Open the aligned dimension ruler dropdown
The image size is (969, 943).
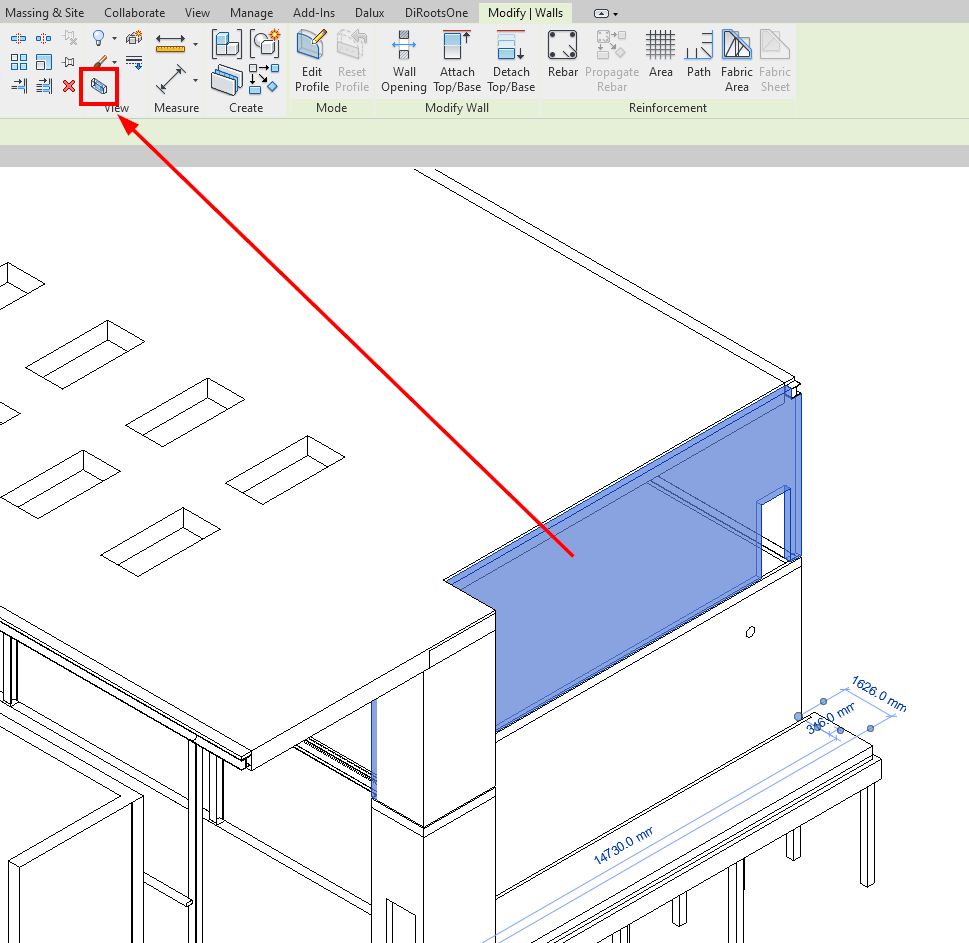pyautogui.click(x=195, y=44)
